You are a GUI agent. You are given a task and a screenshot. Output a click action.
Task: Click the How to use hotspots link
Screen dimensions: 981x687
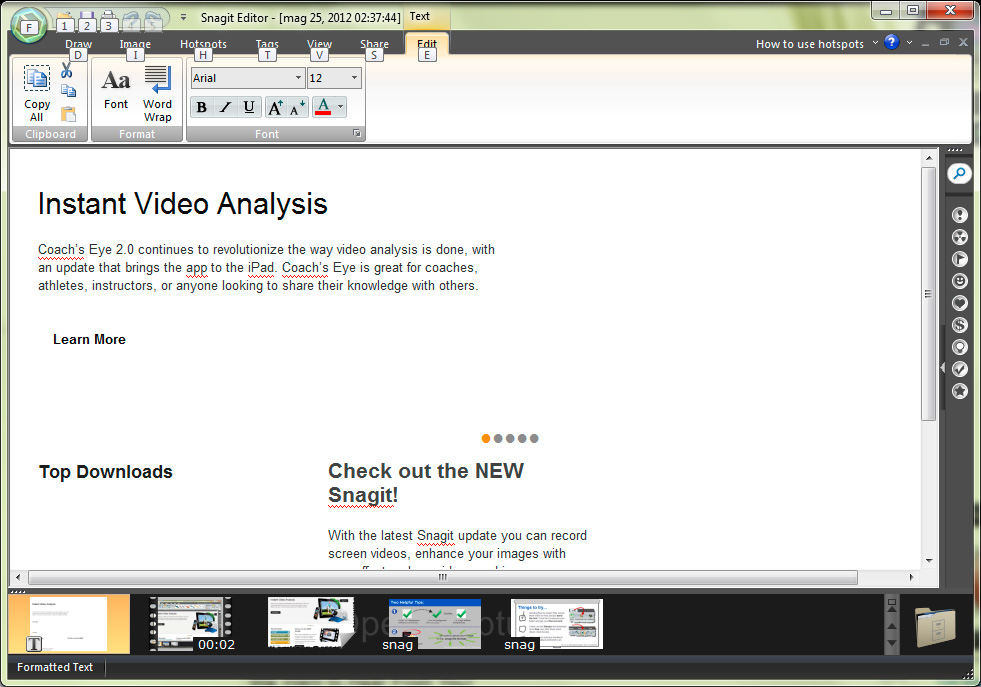click(809, 44)
